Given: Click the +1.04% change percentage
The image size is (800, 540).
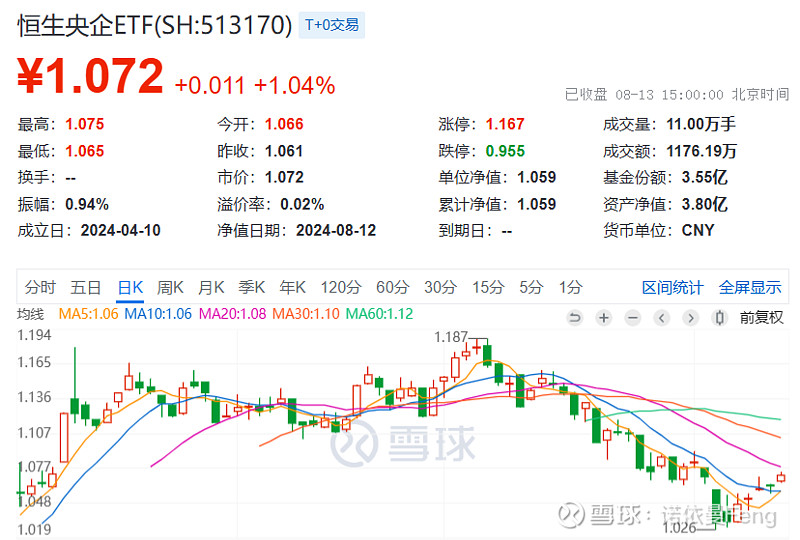Looking at the screenshot, I should pos(294,85).
